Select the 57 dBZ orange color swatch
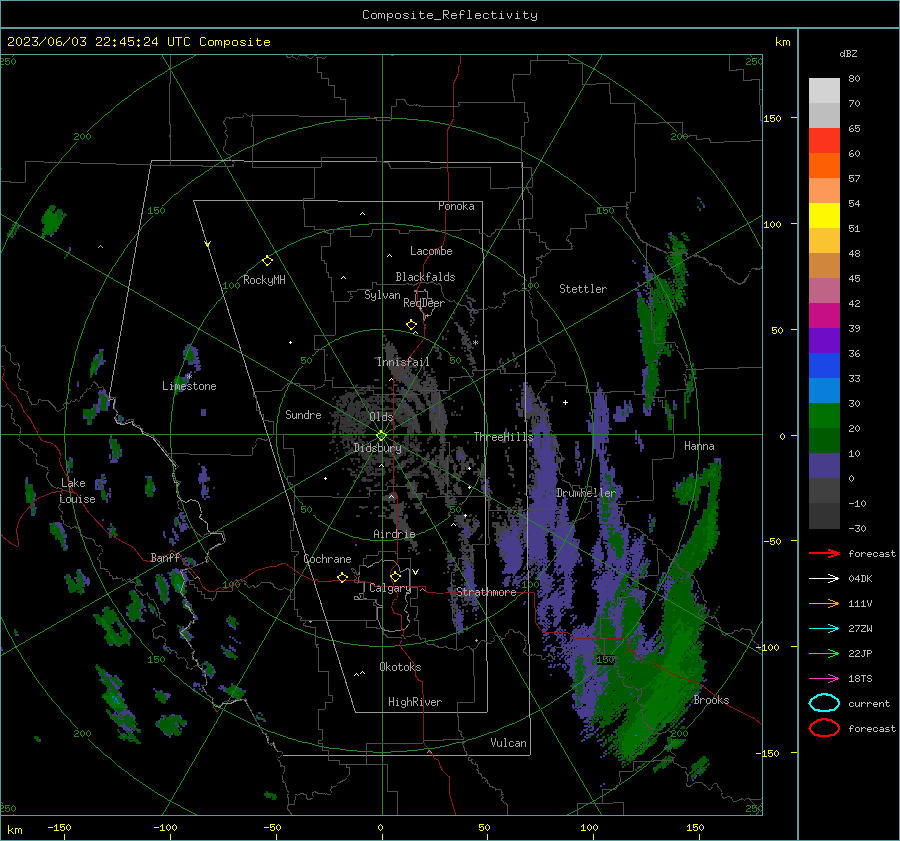 (824, 165)
